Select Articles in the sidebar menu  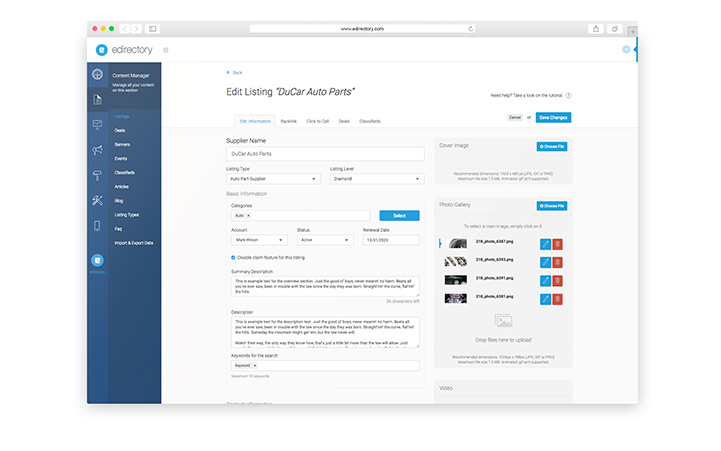(122, 187)
